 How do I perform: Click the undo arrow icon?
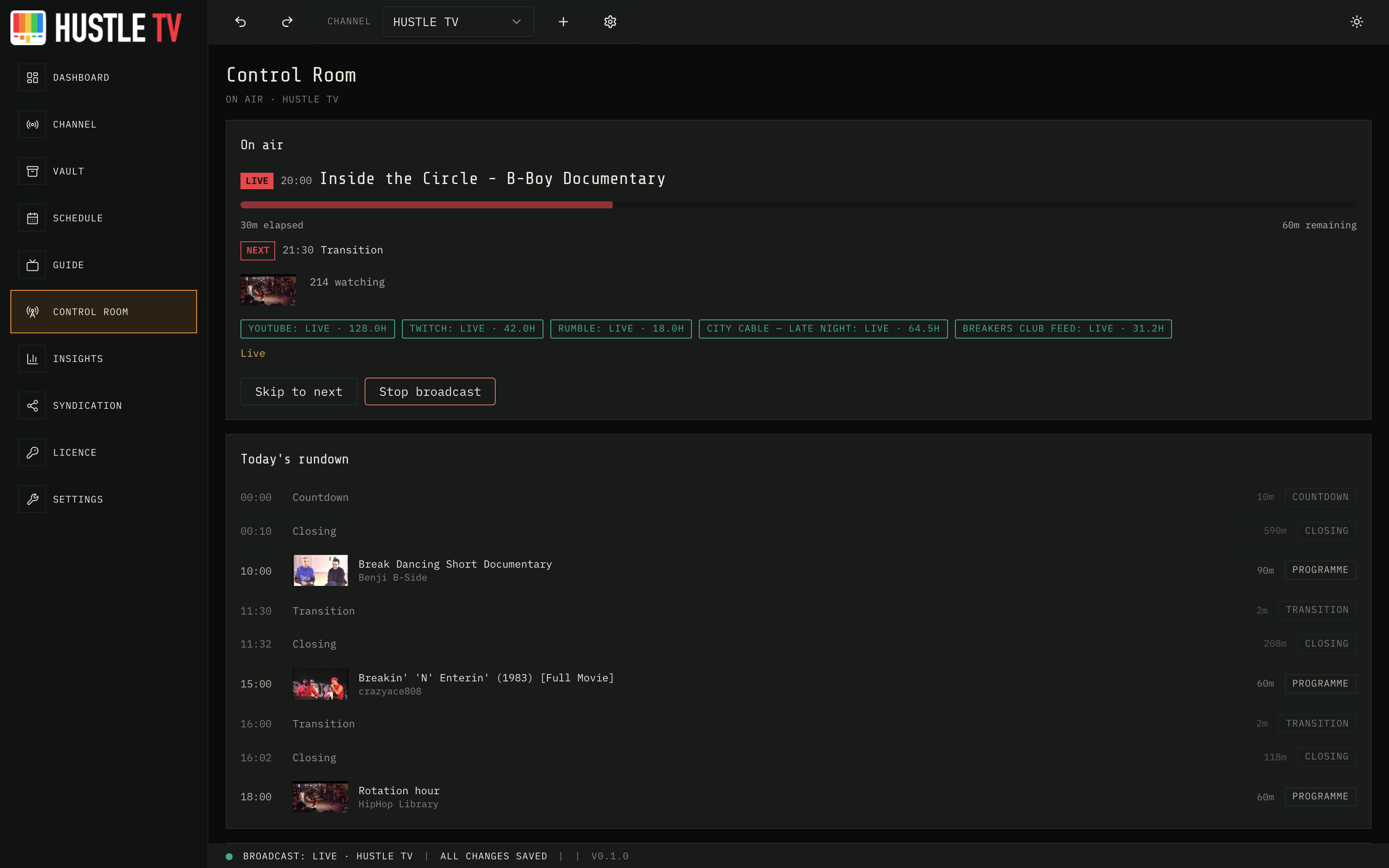240,22
